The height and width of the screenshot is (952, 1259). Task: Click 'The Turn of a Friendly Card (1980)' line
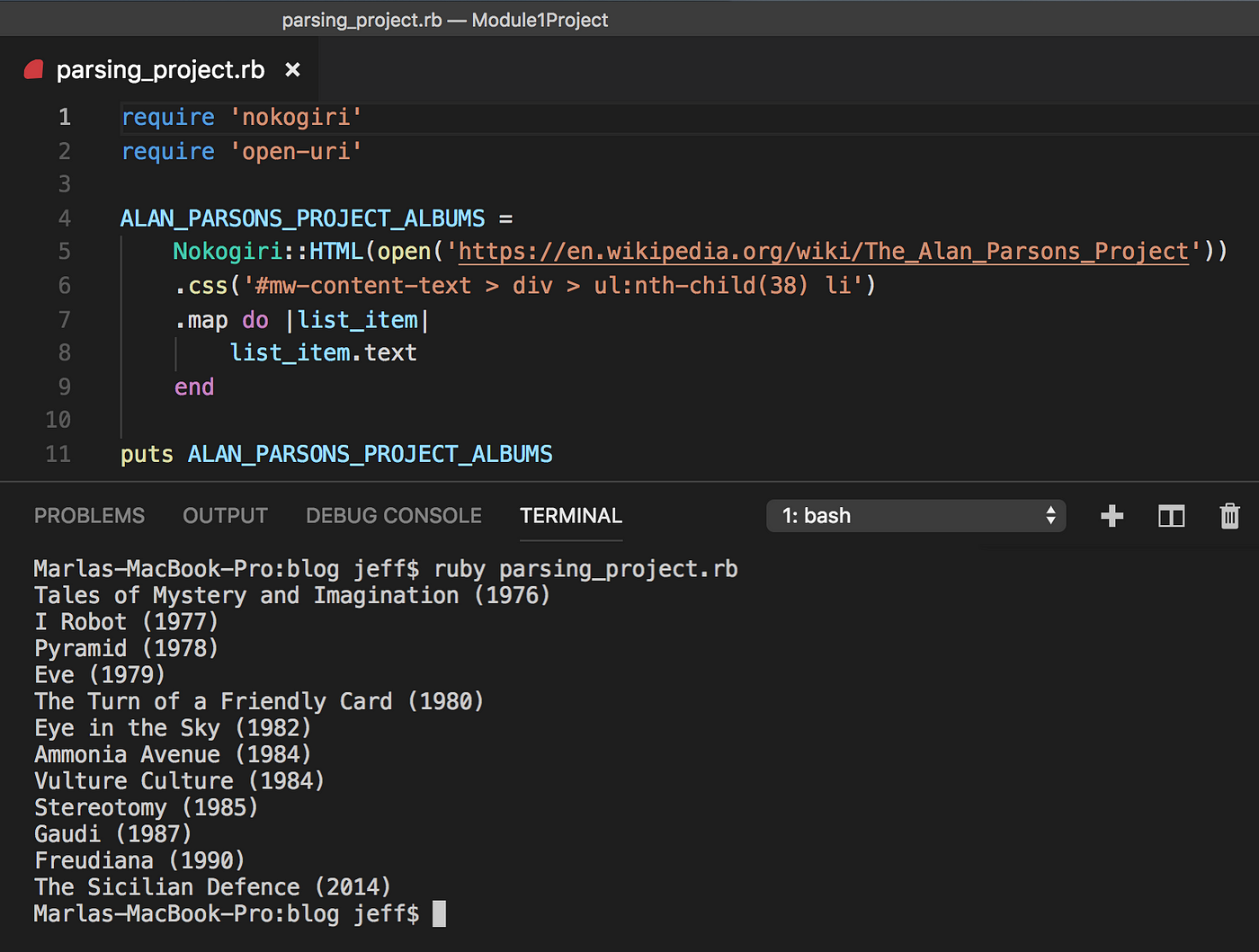259,702
